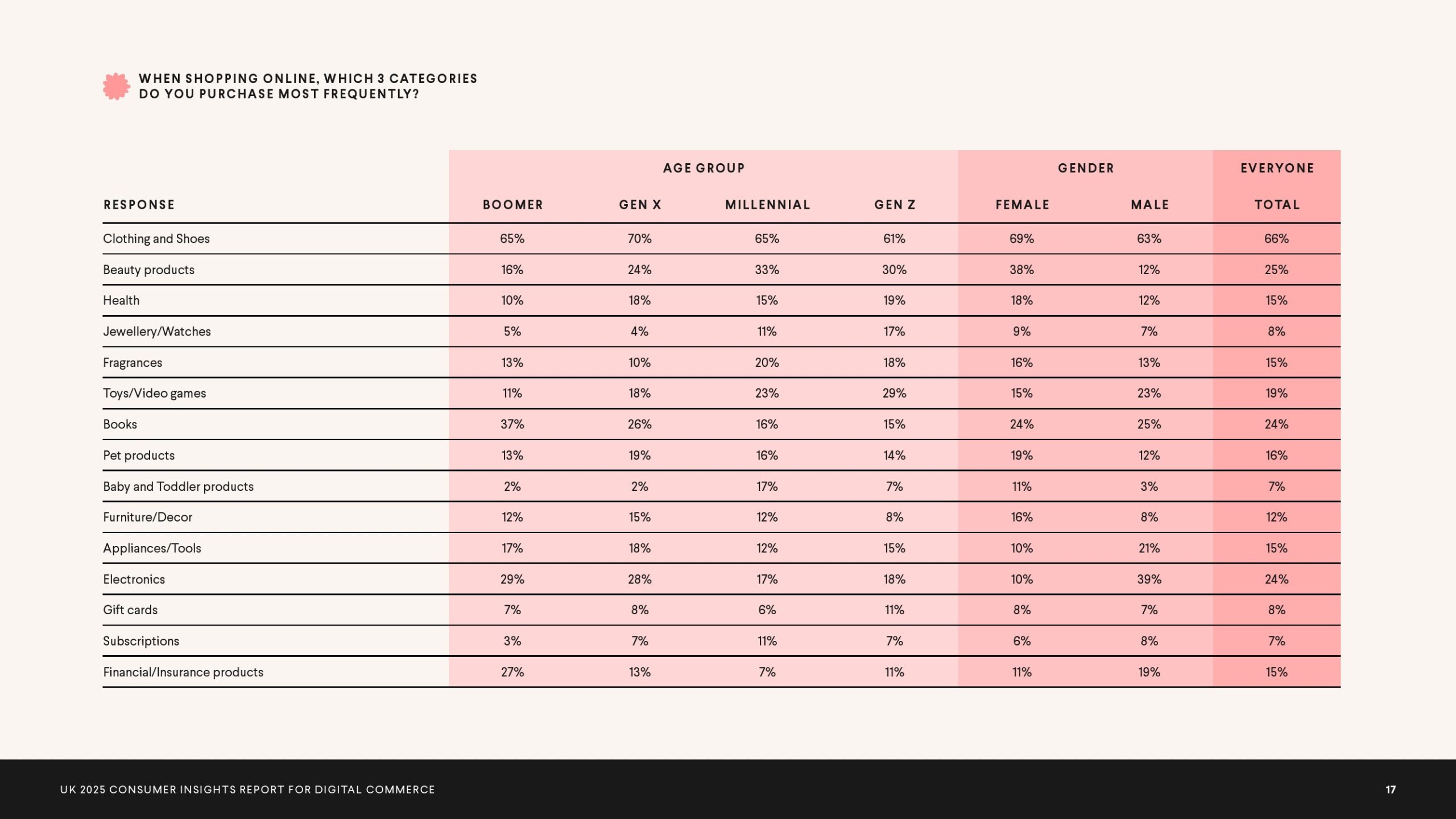Viewport: 1456px width, 819px height.
Task: Select the Clothing and Shoes row label
Action: coord(156,239)
